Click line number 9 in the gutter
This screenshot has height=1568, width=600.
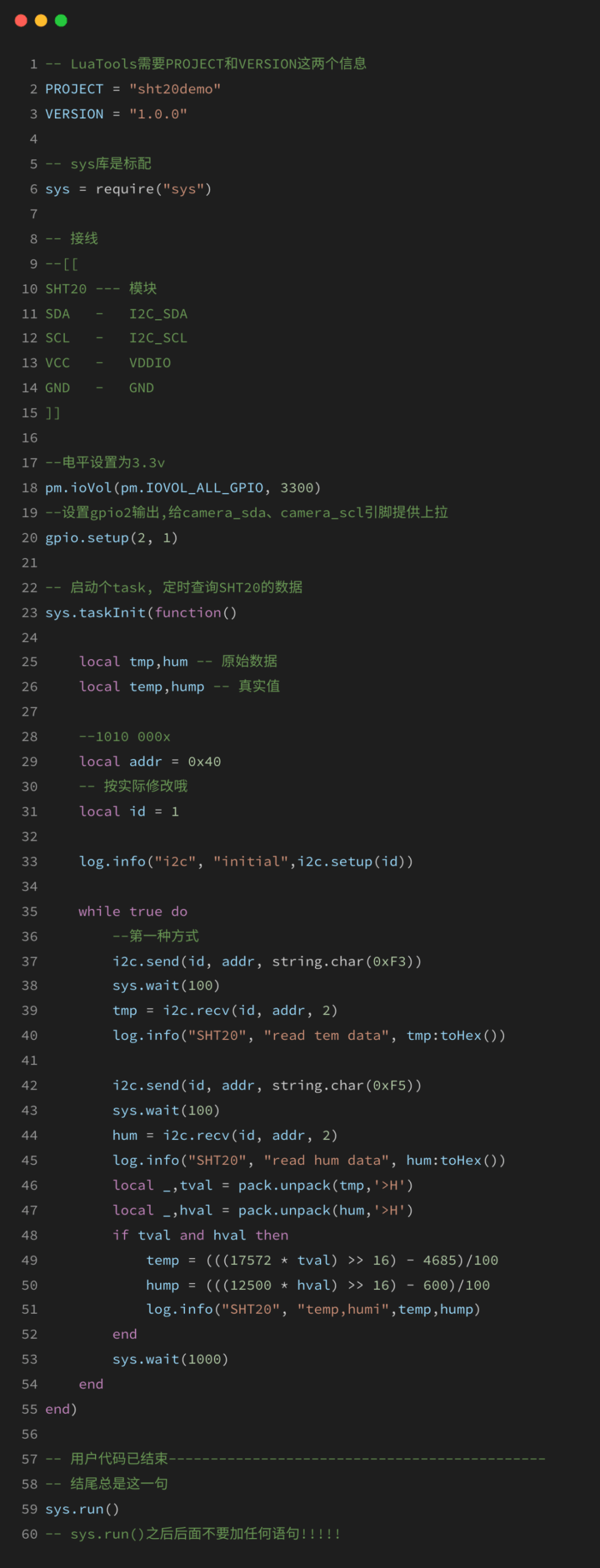pos(34,264)
